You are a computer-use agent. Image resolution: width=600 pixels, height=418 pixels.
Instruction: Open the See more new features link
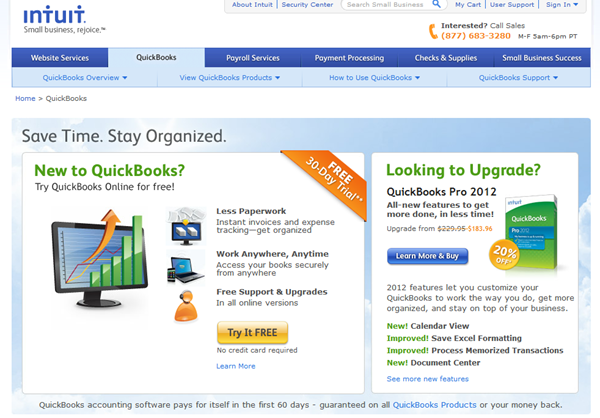(427, 379)
